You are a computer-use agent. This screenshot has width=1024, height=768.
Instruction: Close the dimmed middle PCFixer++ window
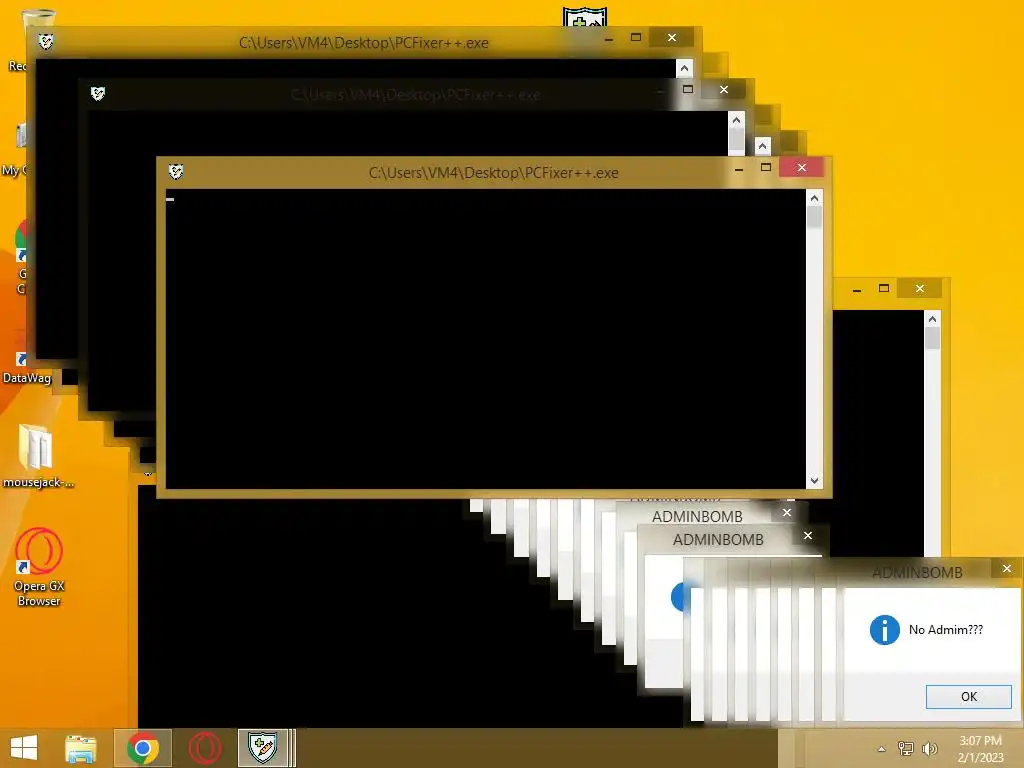(724, 89)
